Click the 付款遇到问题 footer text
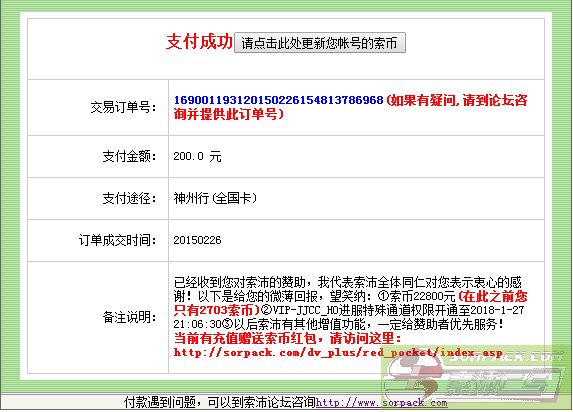This screenshot has height=412, width=573. tap(220, 402)
